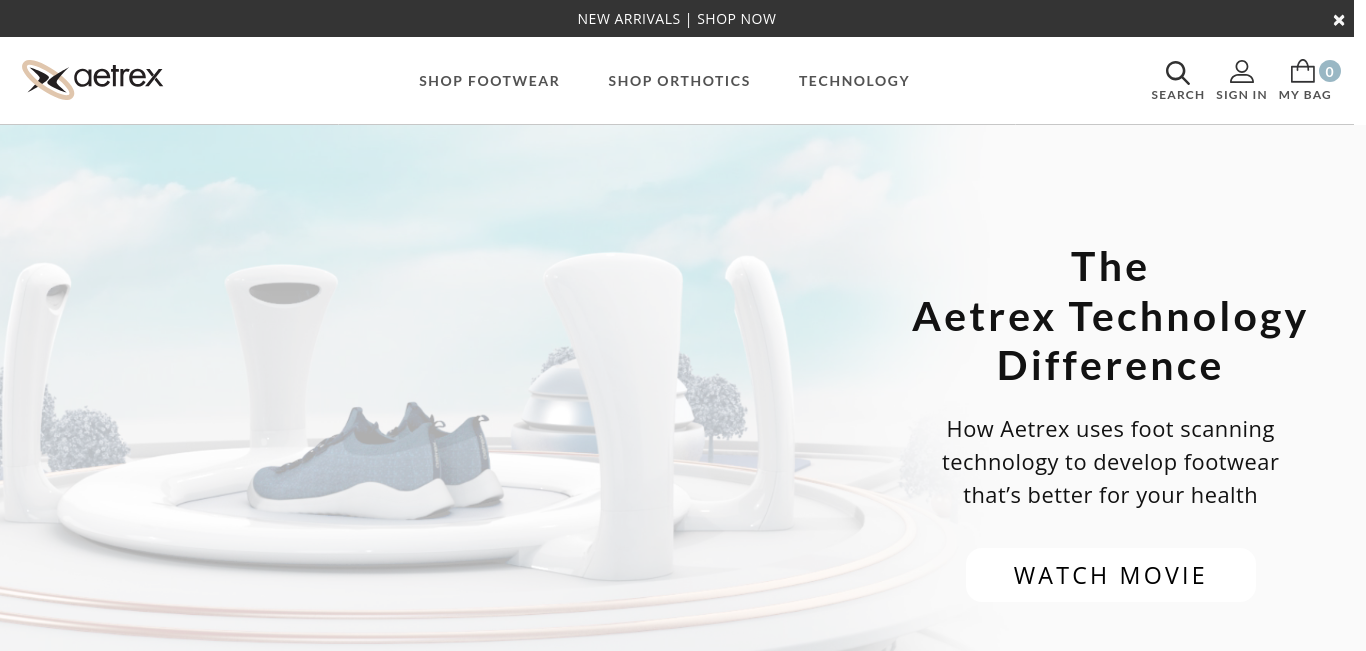The width and height of the screenshot is (1366, 651).
Task: Click the Search text label
Action: (1177, 95)
